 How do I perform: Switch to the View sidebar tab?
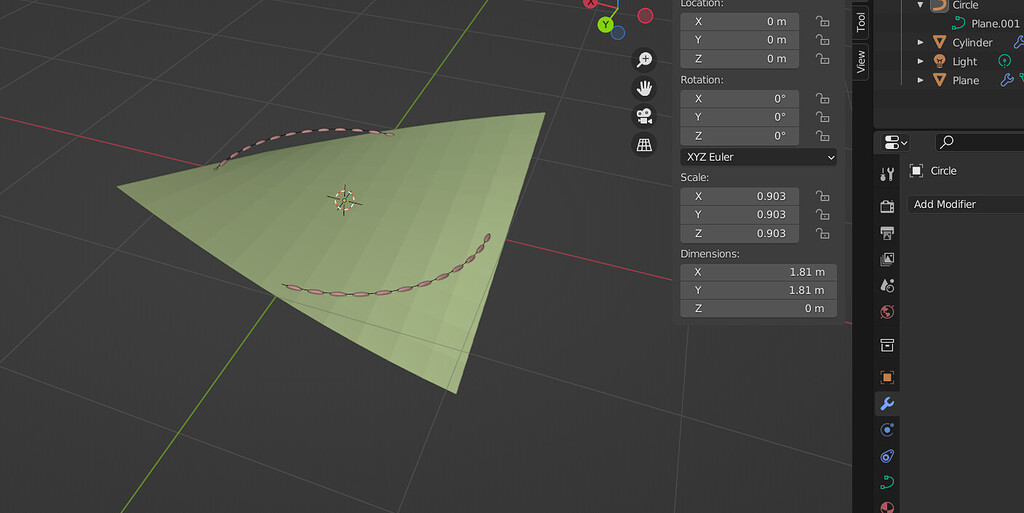861,61
